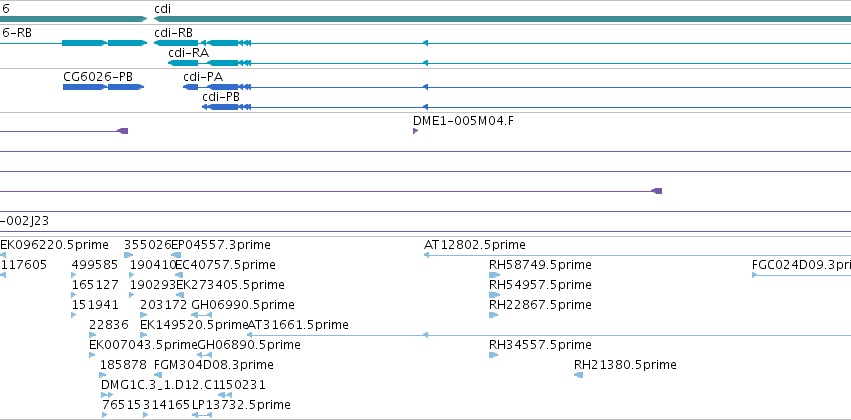Select the RH54957.5prime EST label
851x420 pixels.
point(540,285)
